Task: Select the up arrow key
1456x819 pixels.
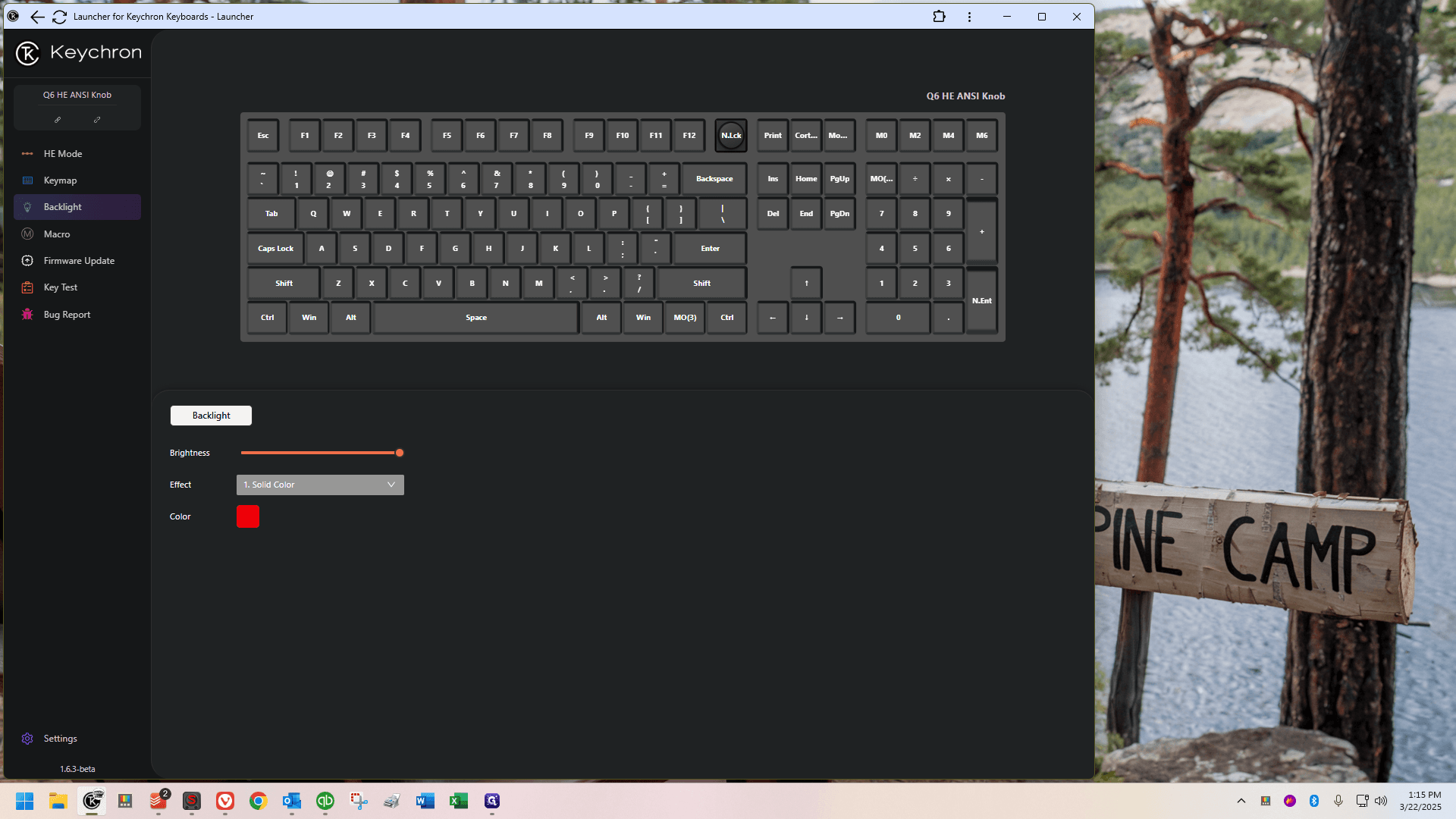Action: point(806,284)
